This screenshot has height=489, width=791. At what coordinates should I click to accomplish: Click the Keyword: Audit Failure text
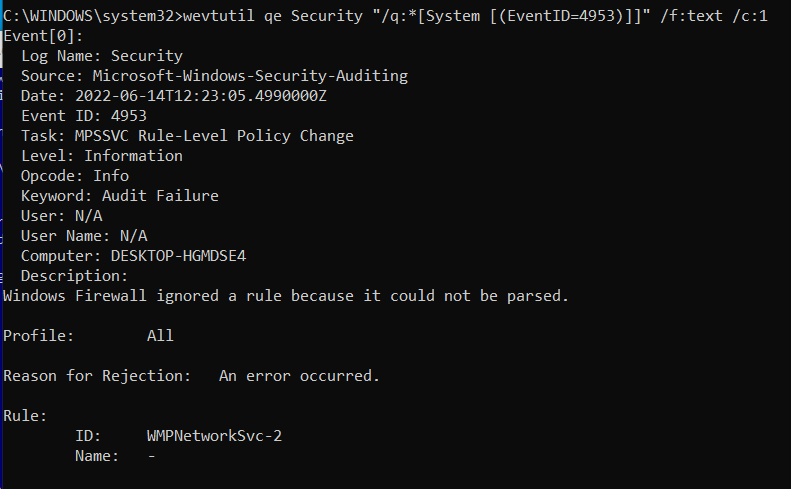coord(120,196)
